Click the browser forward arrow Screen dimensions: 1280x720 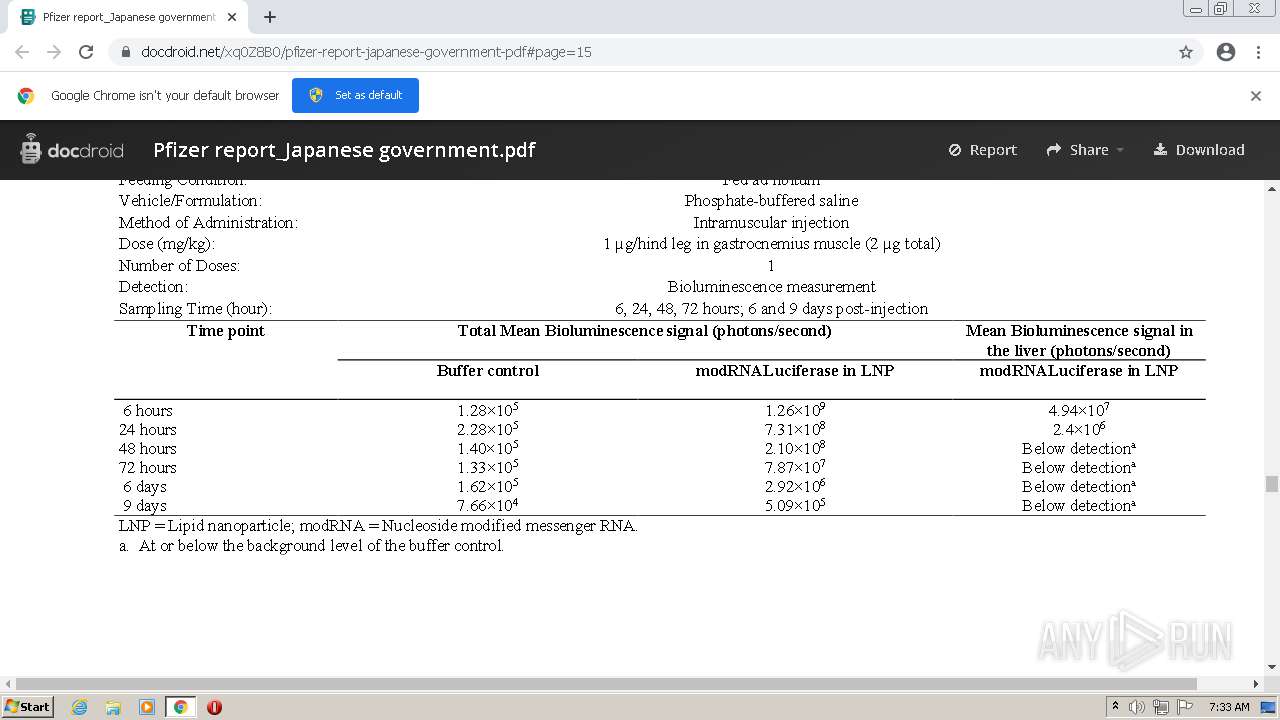[x=54, y=52]
